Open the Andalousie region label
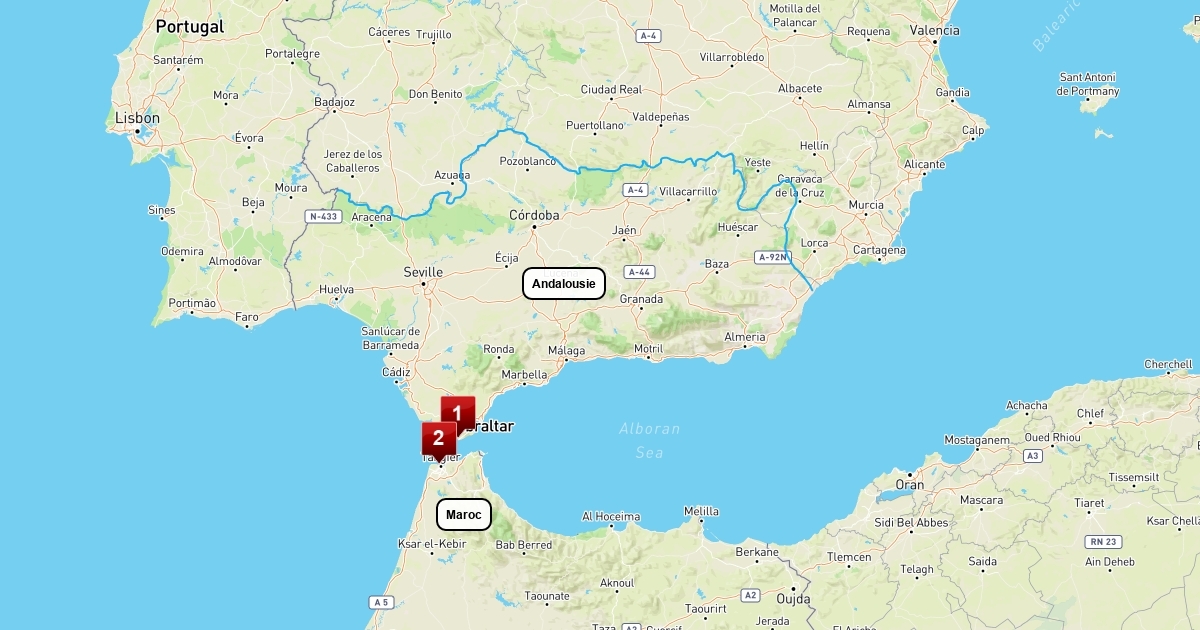 point(564,284)
